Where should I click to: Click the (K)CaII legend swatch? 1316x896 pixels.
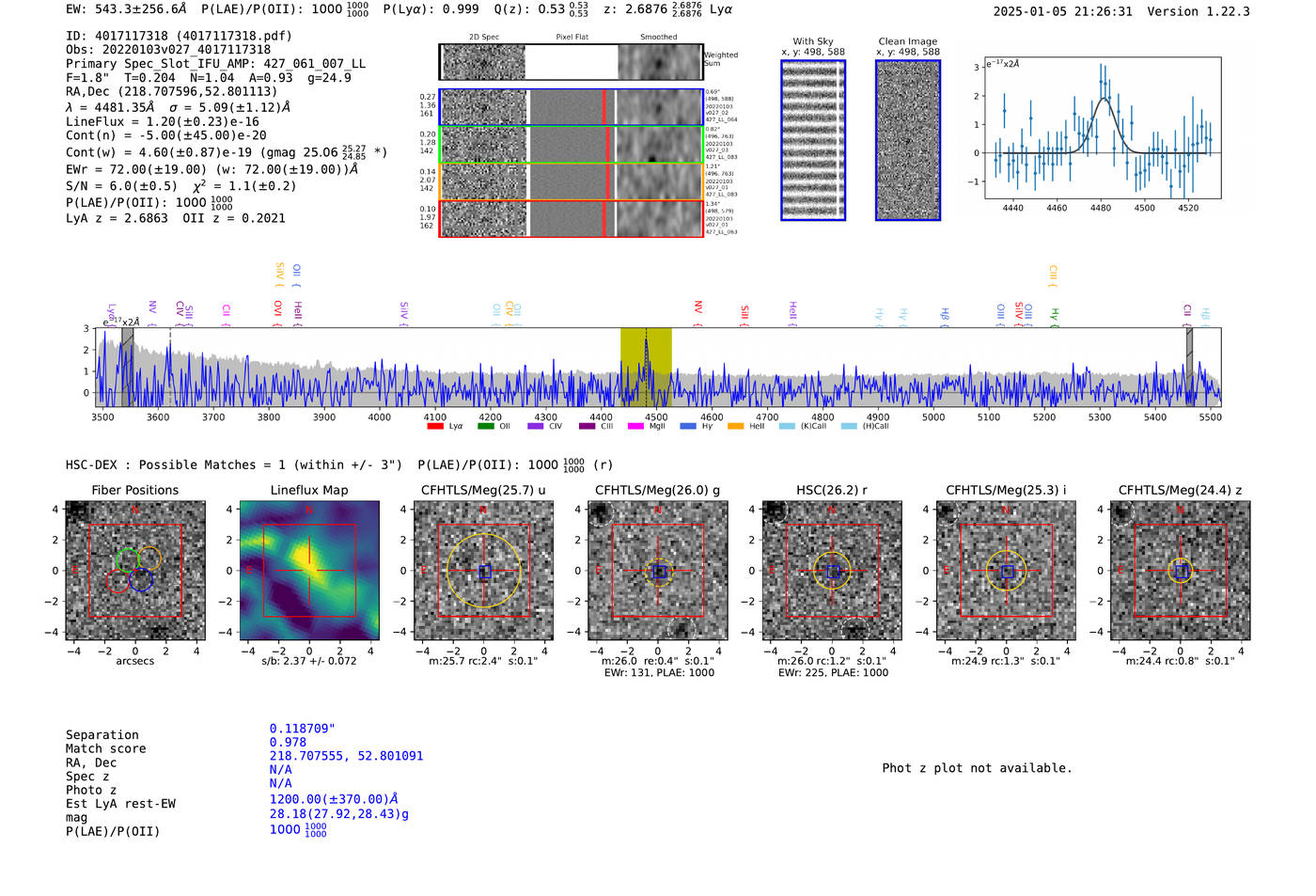tap(787, 426)
